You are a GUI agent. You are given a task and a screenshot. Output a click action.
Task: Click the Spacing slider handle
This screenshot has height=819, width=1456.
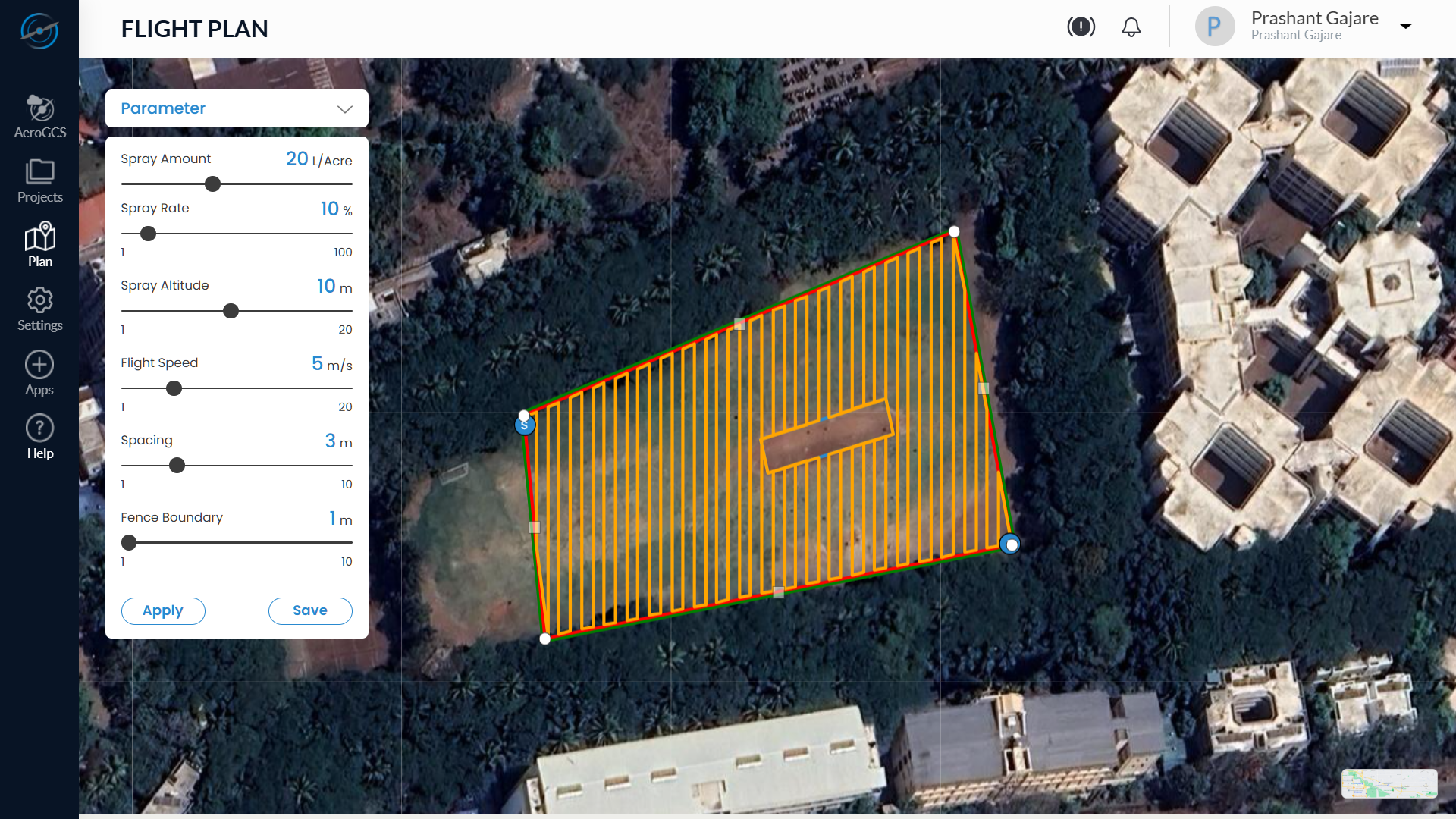coord(177,466)
